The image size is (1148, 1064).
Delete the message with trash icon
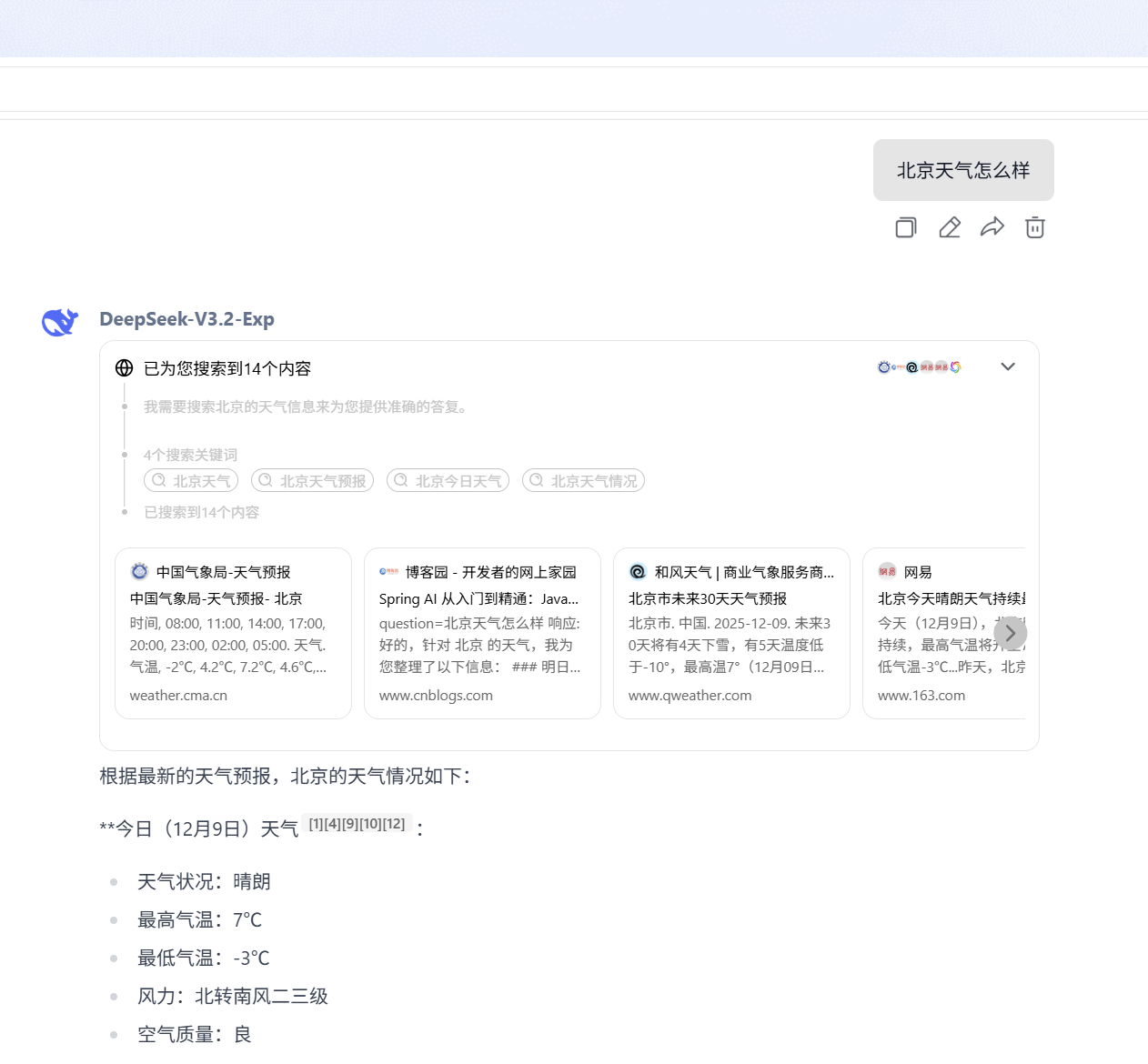click(x=1035, y=227)
